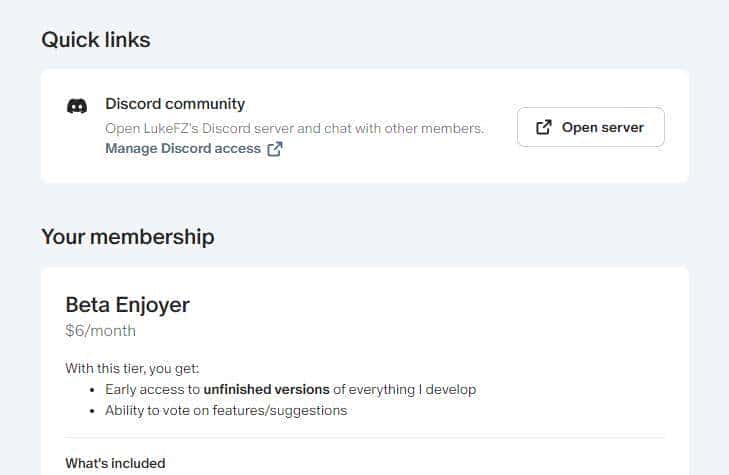Click the arrow icon inside Open server button
Image resolution: width=729 pixels, height=475 pixels.
pos(544,127)
